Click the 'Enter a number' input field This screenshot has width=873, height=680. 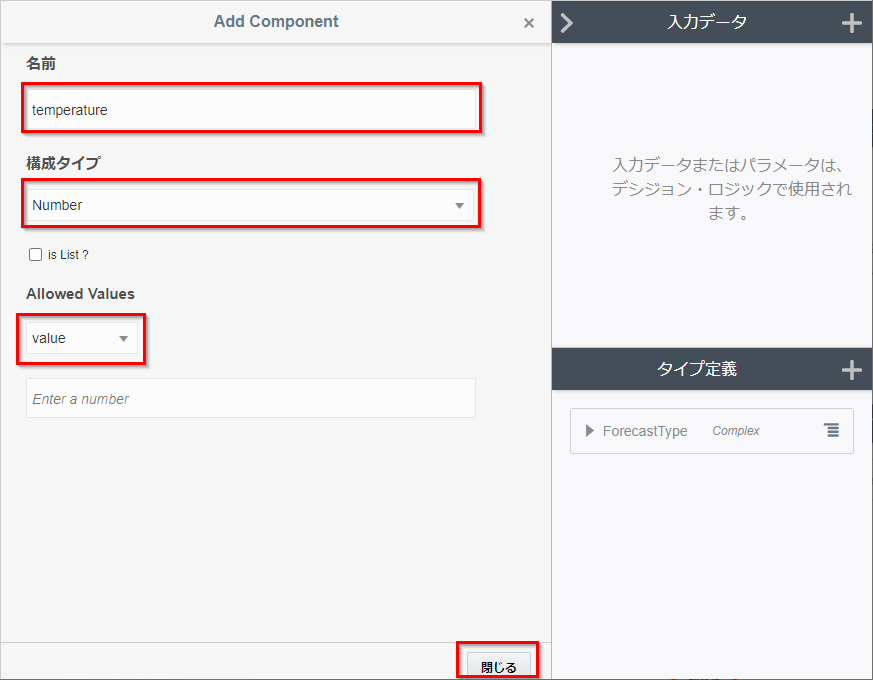coord(250,398)
